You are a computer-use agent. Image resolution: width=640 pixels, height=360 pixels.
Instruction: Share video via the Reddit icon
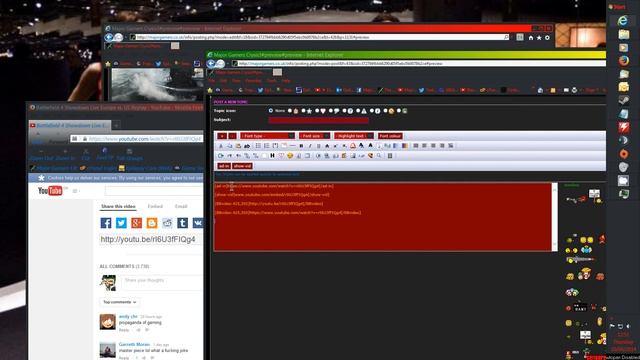[167, 223]
